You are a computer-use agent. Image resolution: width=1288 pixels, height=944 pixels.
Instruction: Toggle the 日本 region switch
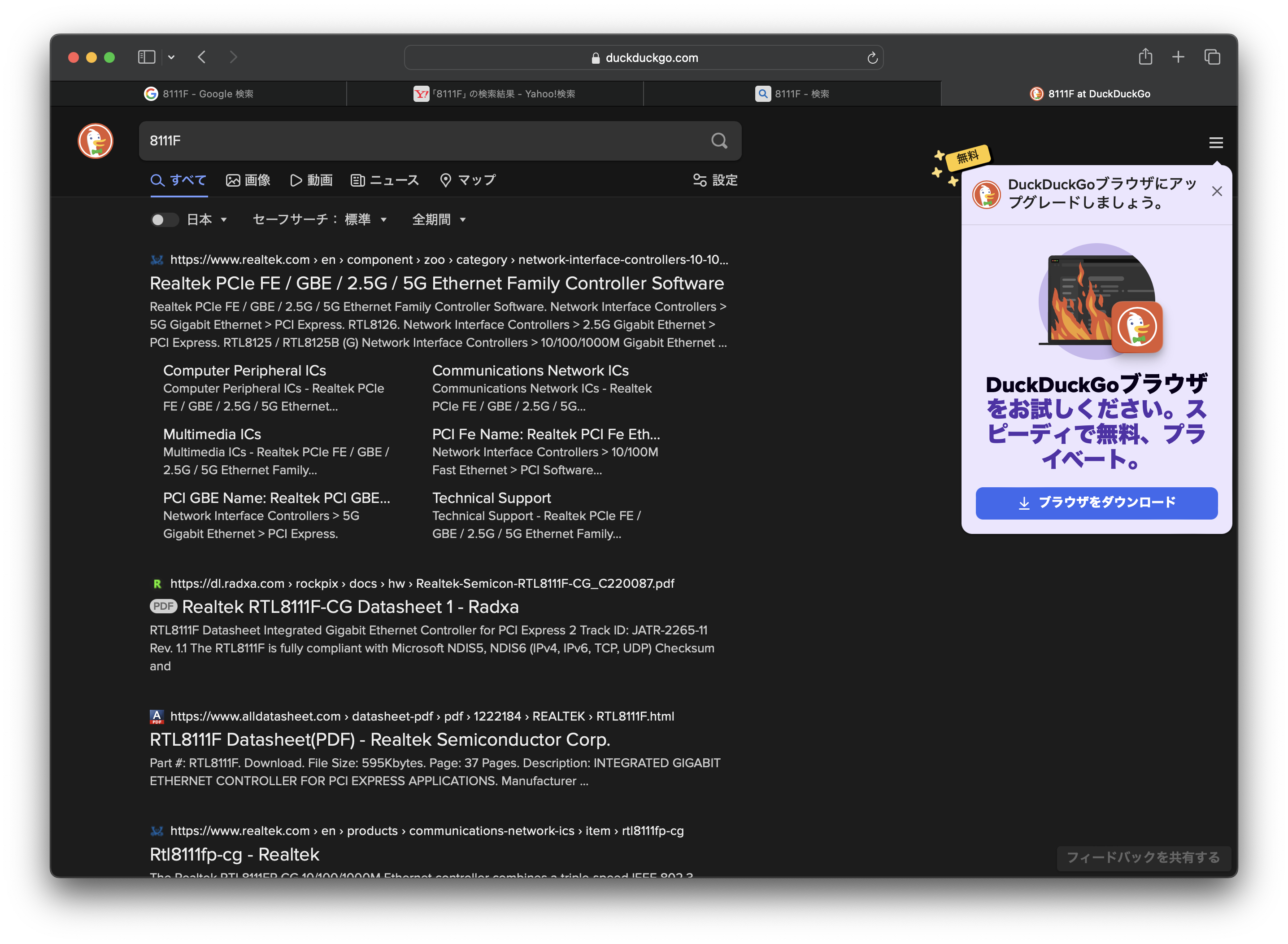pos(163,219)
